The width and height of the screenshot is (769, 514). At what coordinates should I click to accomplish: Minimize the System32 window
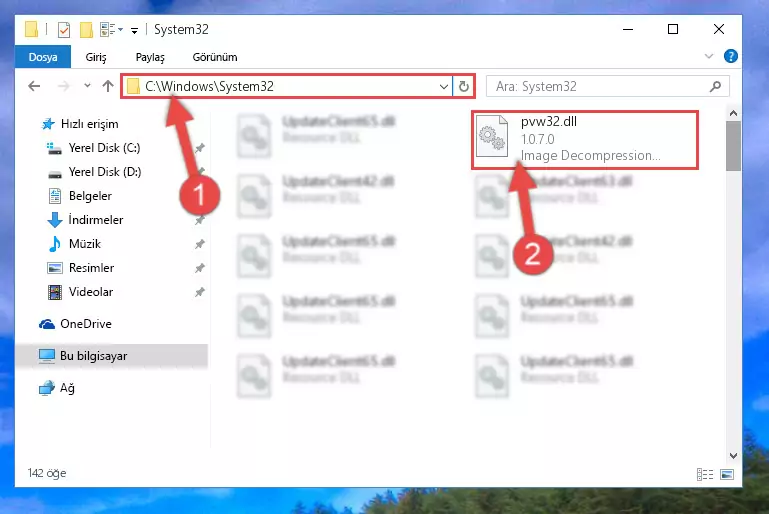[x=628, y=29]
